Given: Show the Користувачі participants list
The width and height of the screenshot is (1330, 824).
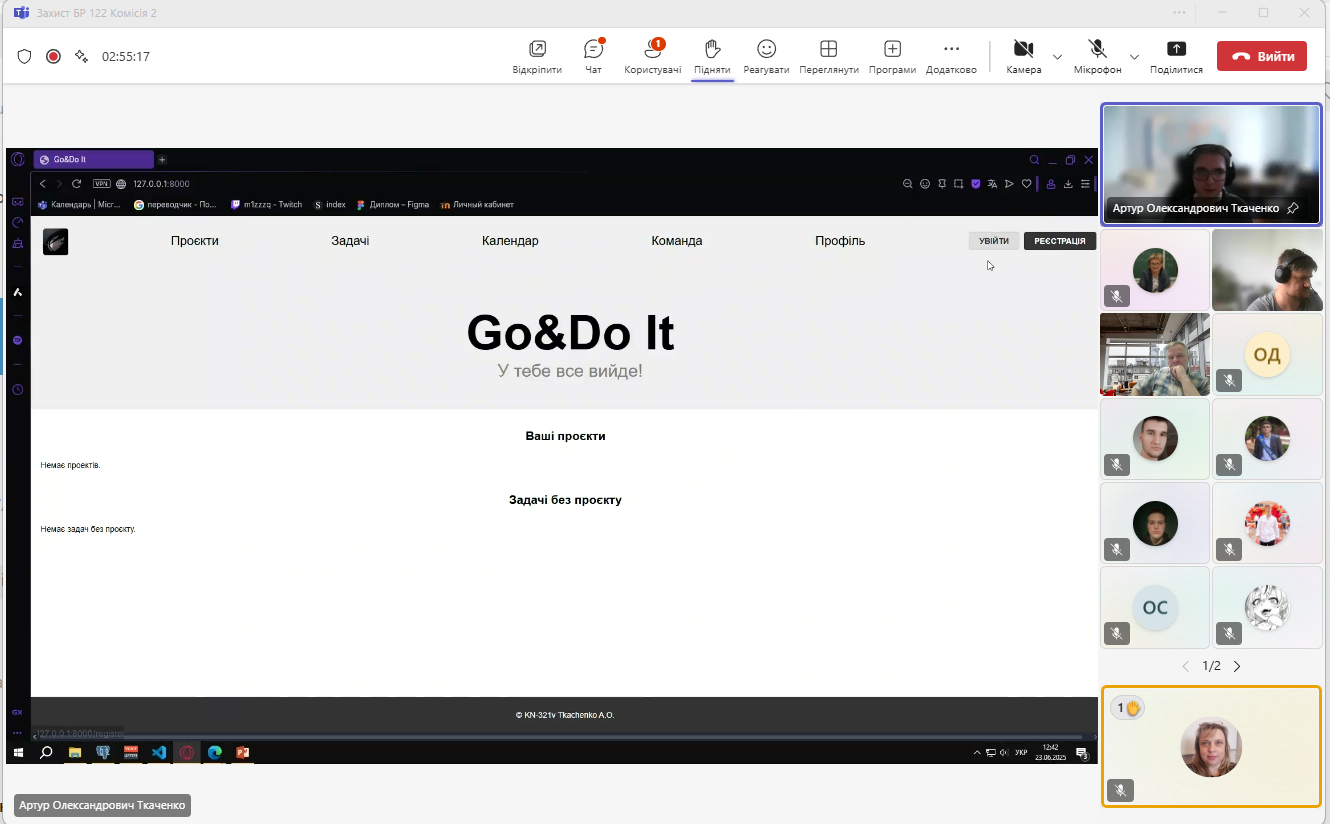Looking at the screenshot, I should click(x=653, y=56).
